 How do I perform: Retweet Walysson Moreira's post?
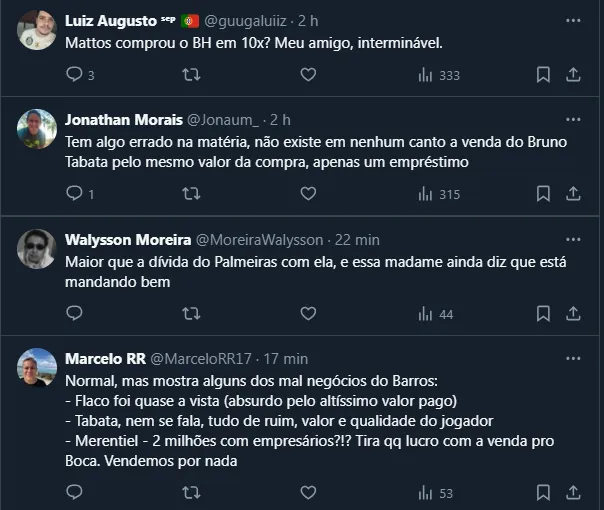click(190, 314)
